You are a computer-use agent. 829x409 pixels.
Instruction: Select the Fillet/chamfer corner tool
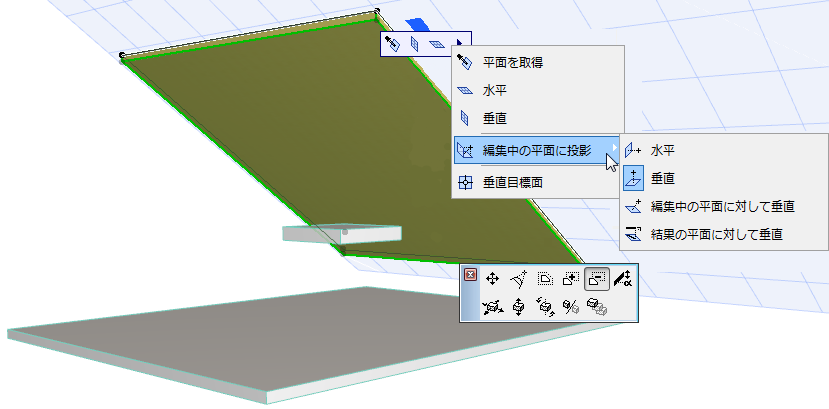[x=519, y=278]
